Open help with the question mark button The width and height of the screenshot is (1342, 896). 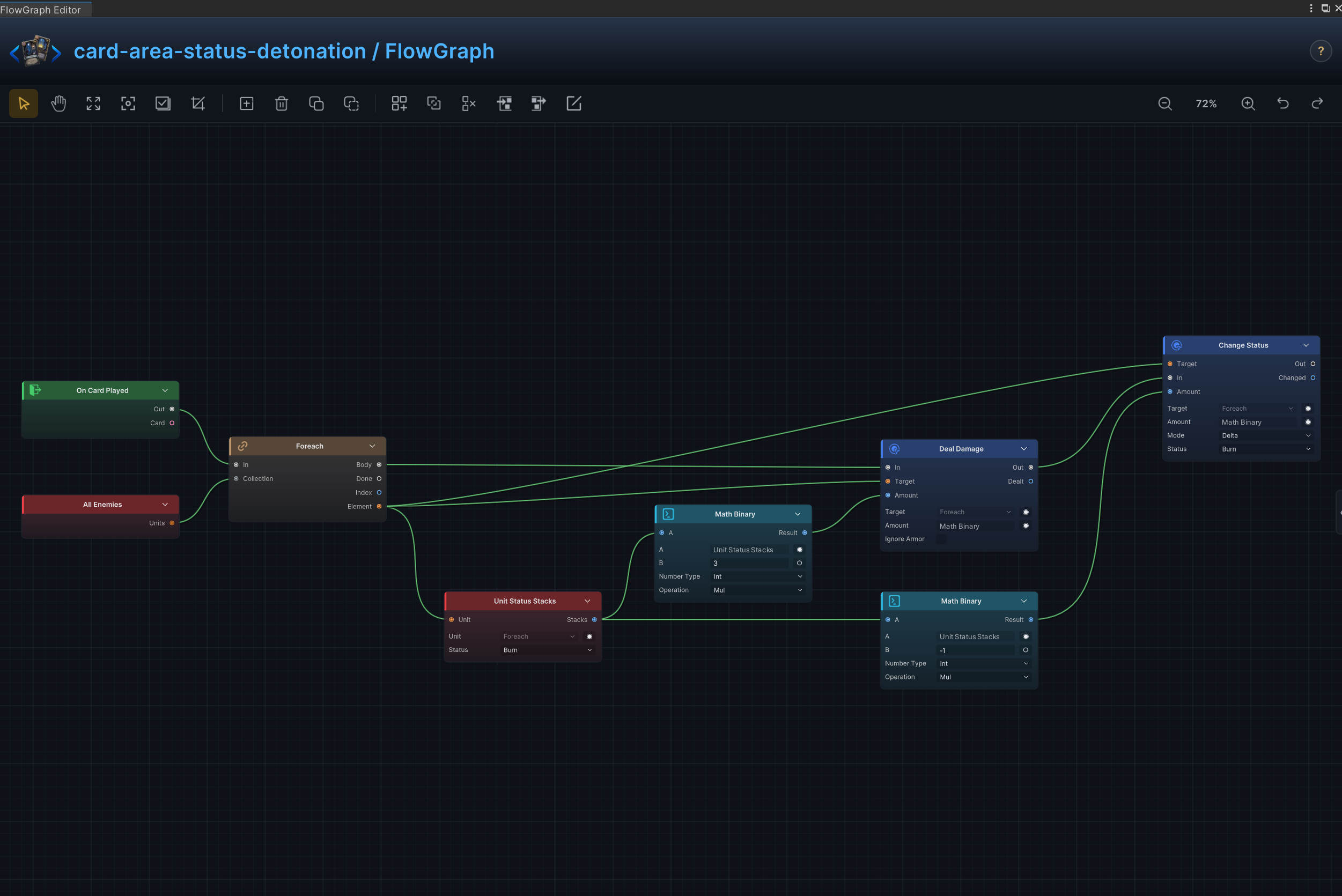1321,51
